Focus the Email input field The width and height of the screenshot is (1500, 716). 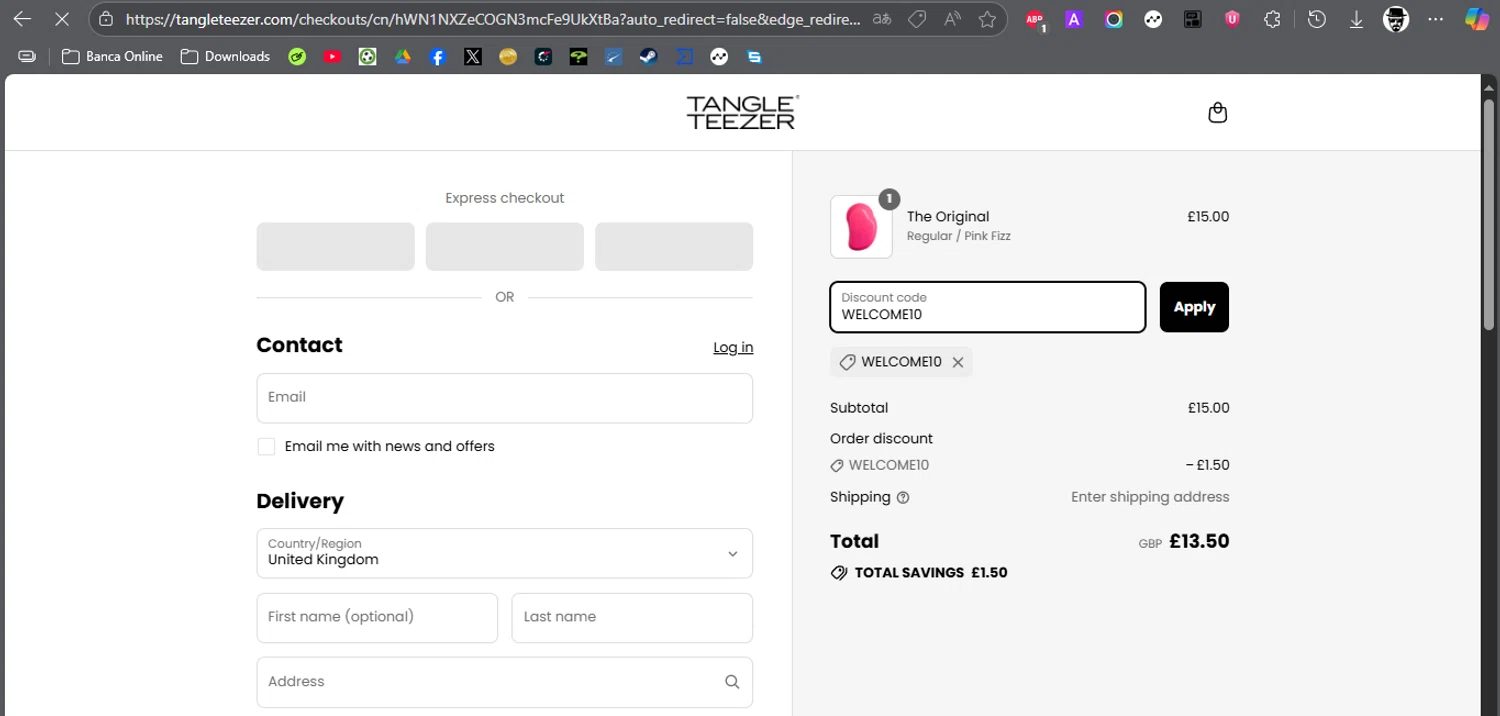(x=504, y=398)
